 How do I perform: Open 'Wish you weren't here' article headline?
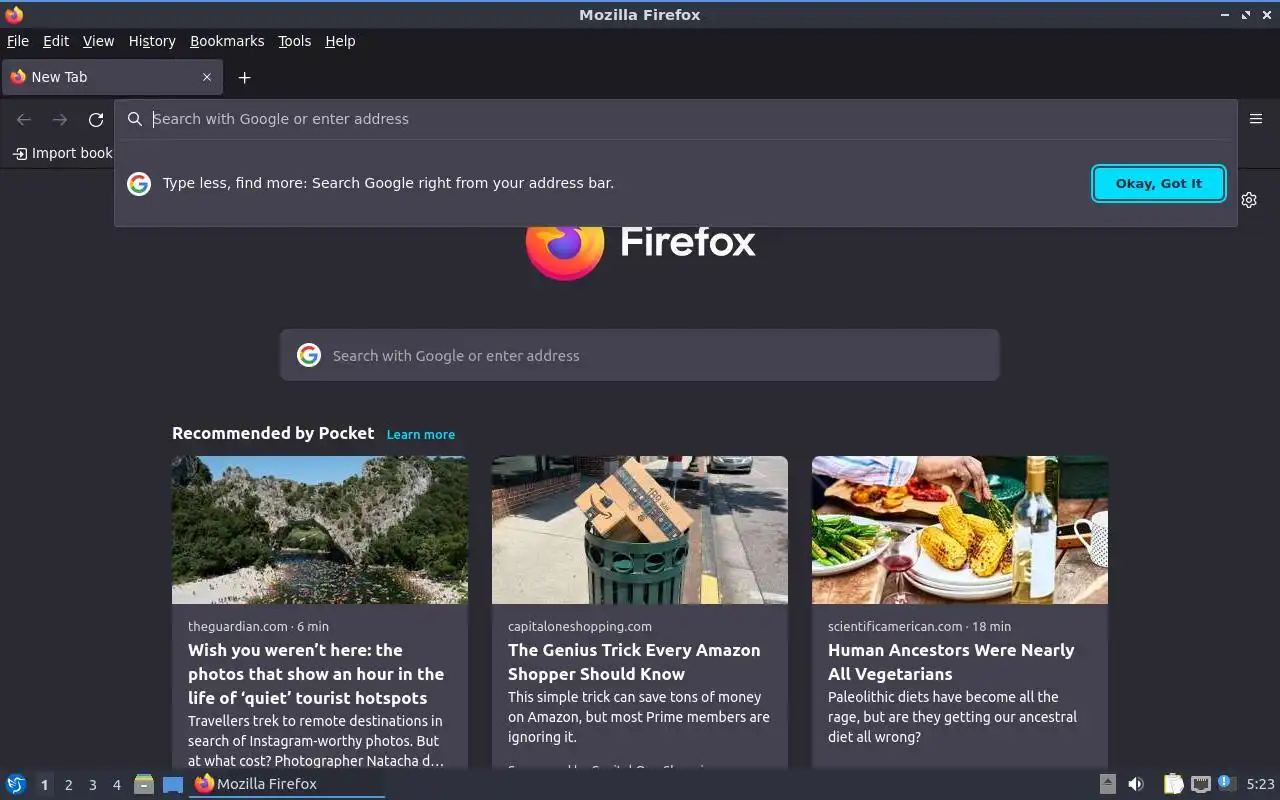pos(316,674)
